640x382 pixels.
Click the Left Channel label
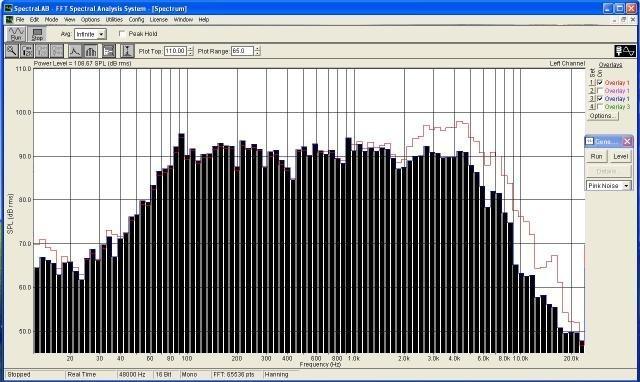(x=567, y=64)
